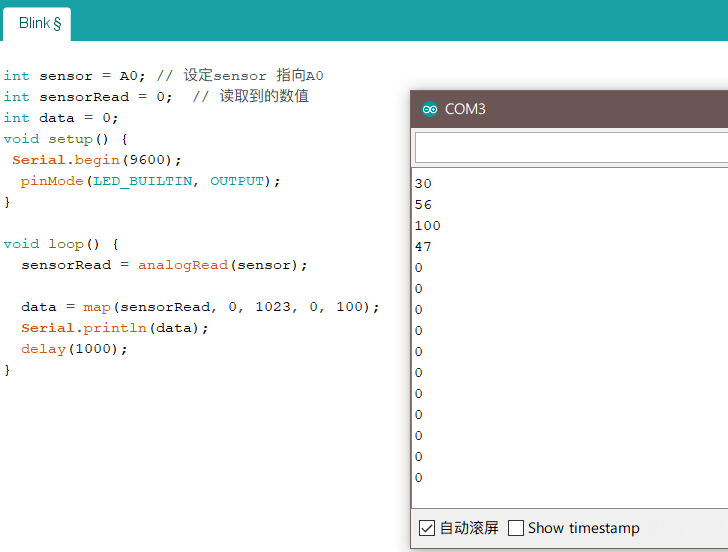The image size is (728, 552).
Task: Click the line 'int sensorRead = 0;'
Action: point(88,97)
